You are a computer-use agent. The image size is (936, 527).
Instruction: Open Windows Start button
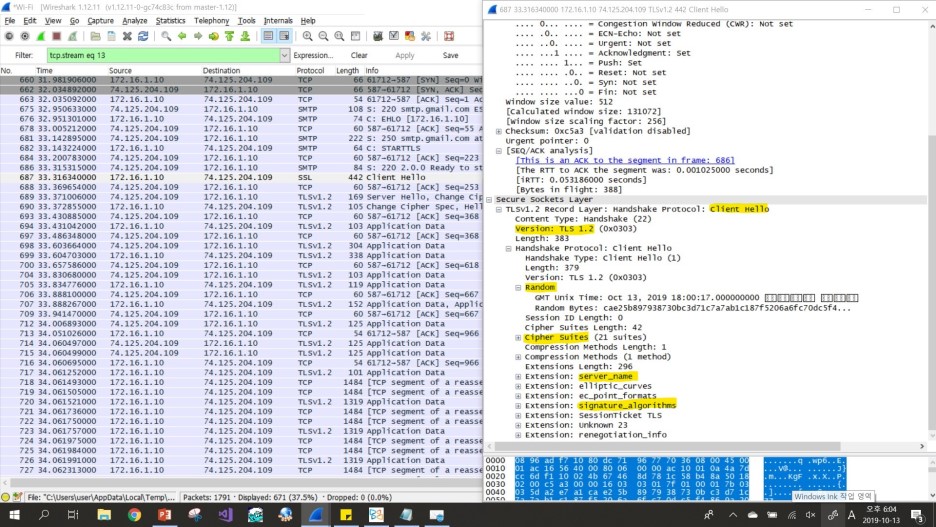pos(14,514)
